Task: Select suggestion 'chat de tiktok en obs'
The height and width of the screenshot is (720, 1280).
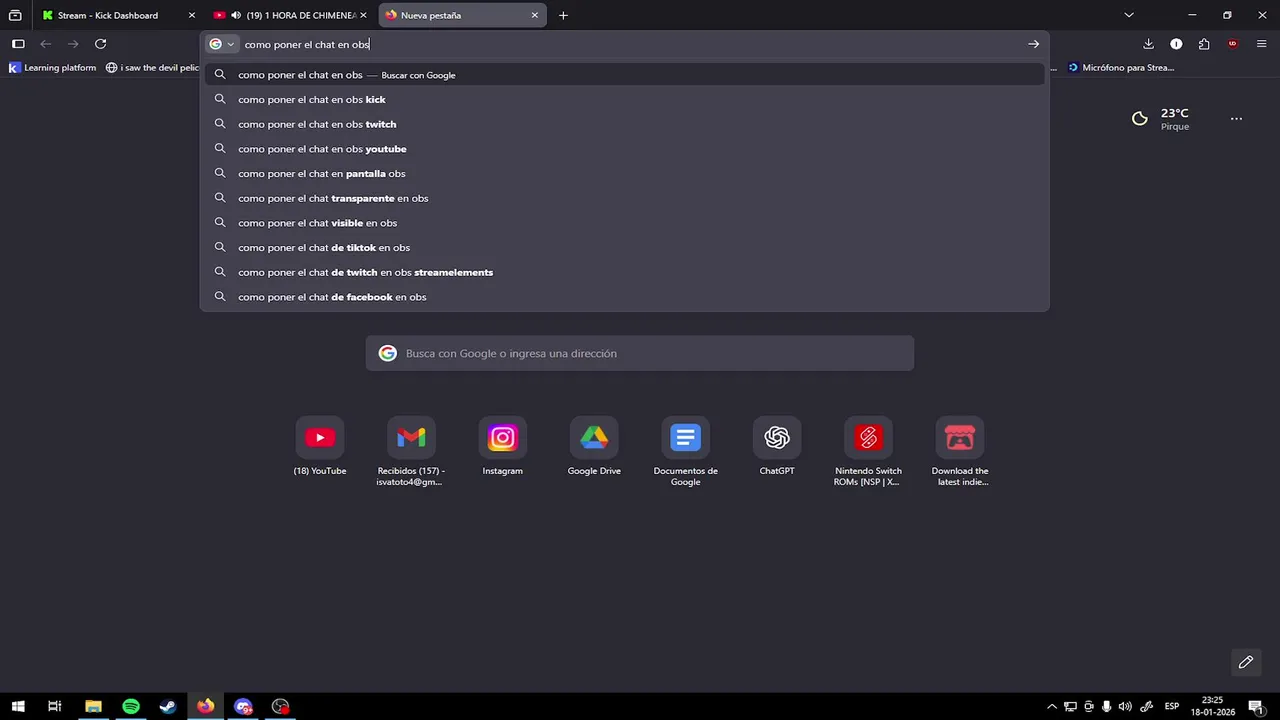Action: tap(625, 247)
